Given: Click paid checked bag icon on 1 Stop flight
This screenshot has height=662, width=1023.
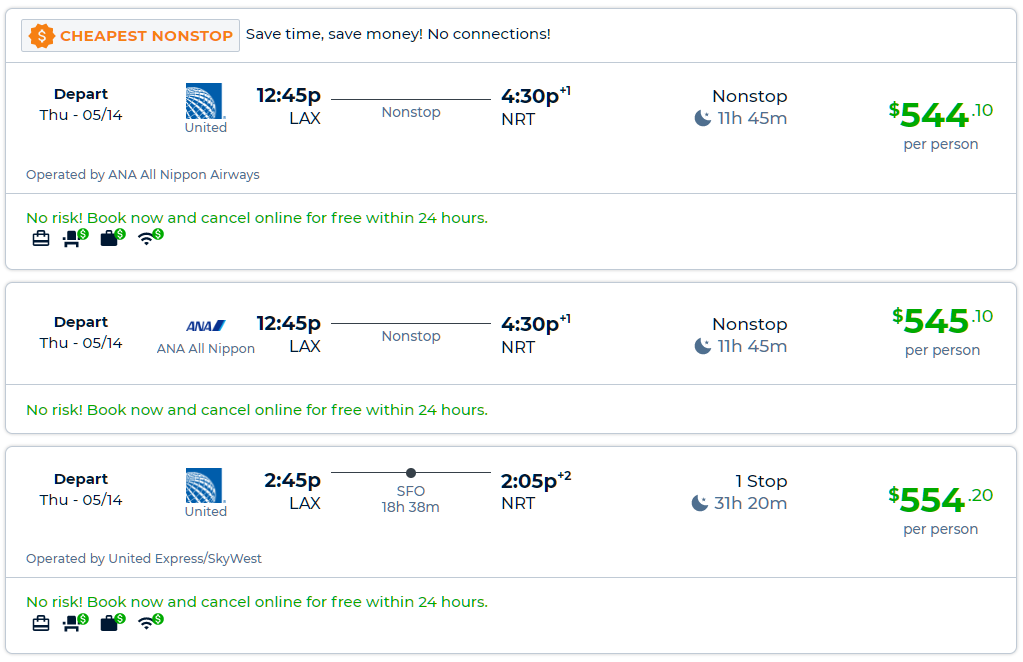Looking at the screenshot, I should 111,623.
